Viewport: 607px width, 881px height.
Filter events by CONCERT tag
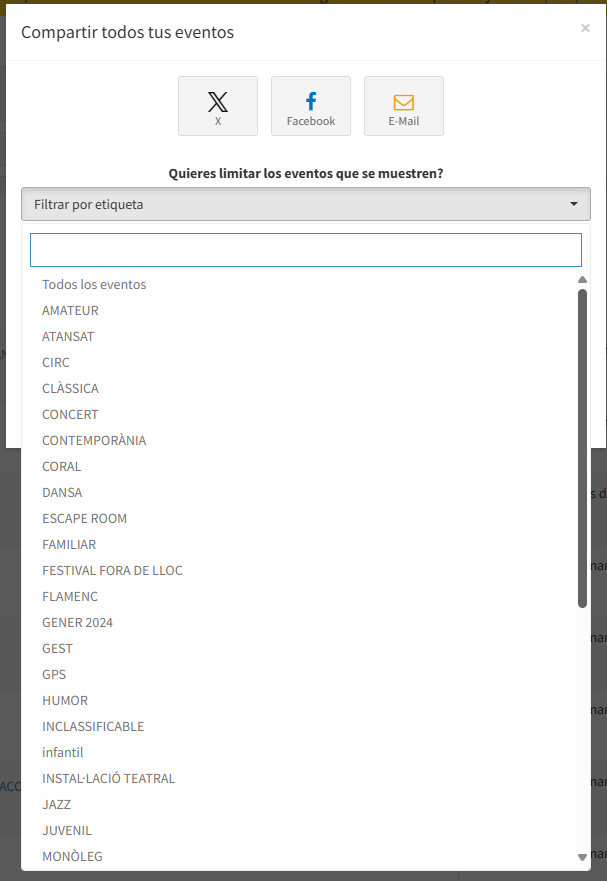(x=70, y=415)
